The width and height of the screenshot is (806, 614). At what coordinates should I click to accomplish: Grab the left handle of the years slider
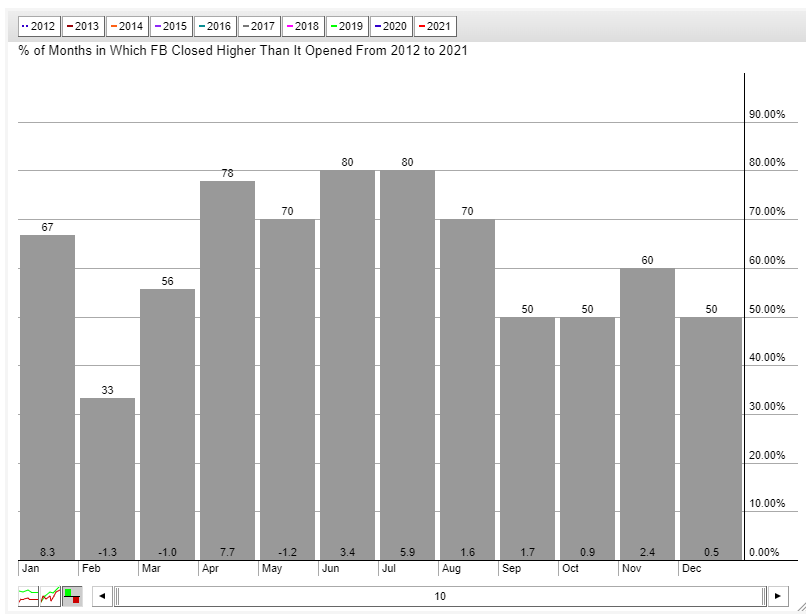[117, 596]
